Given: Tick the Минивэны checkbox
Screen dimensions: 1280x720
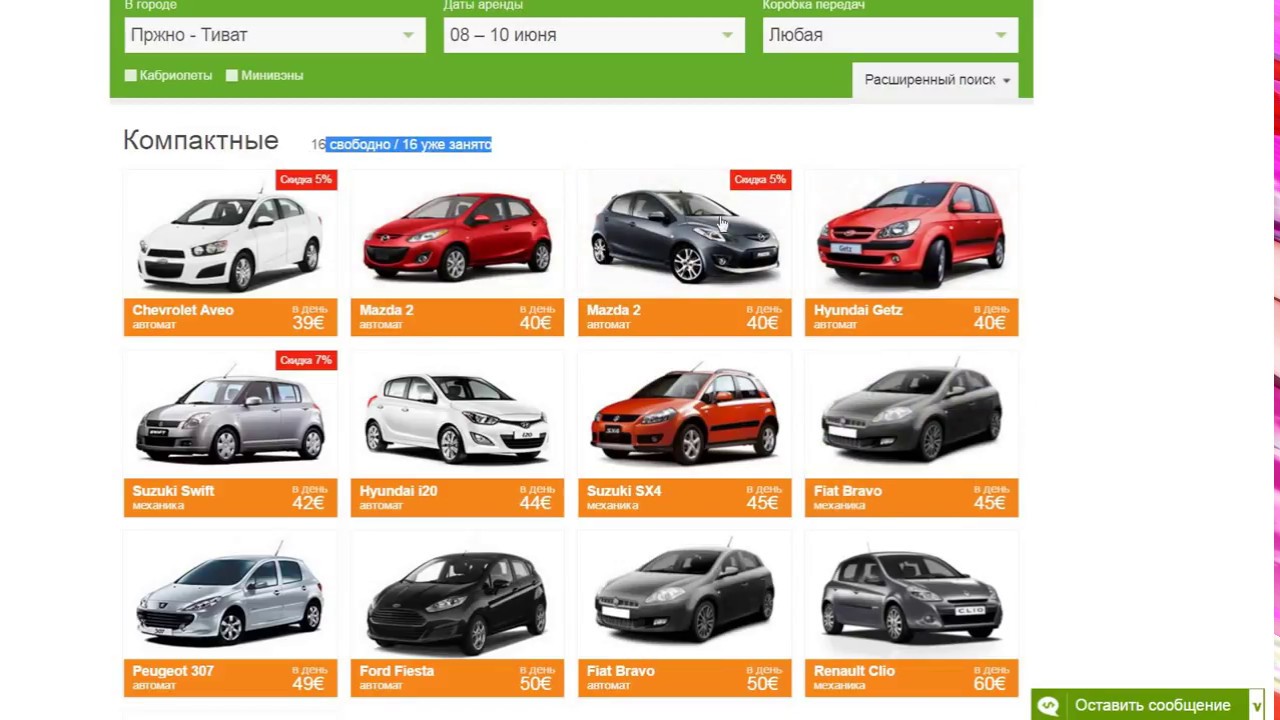Looking at the screenshot, I should [232, 75].
